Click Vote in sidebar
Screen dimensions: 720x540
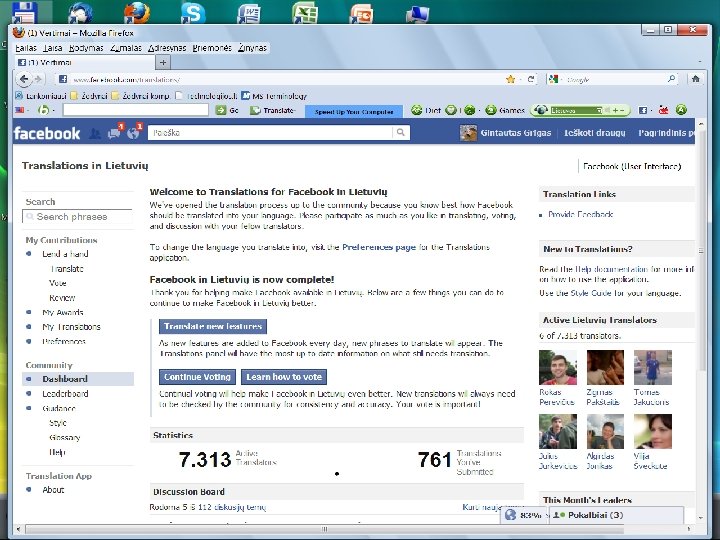57,283
